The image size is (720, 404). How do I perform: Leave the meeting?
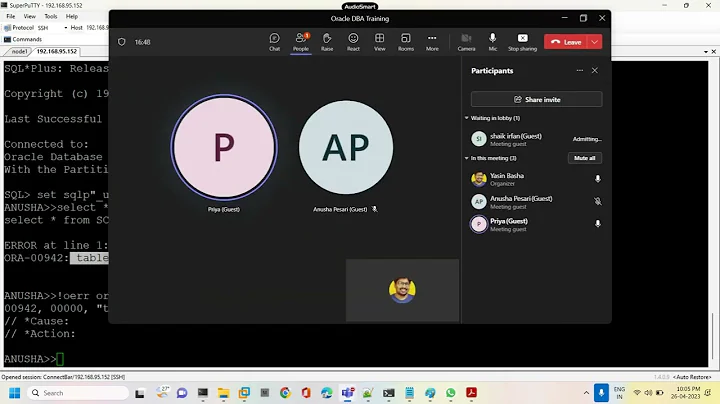point(566,42)
